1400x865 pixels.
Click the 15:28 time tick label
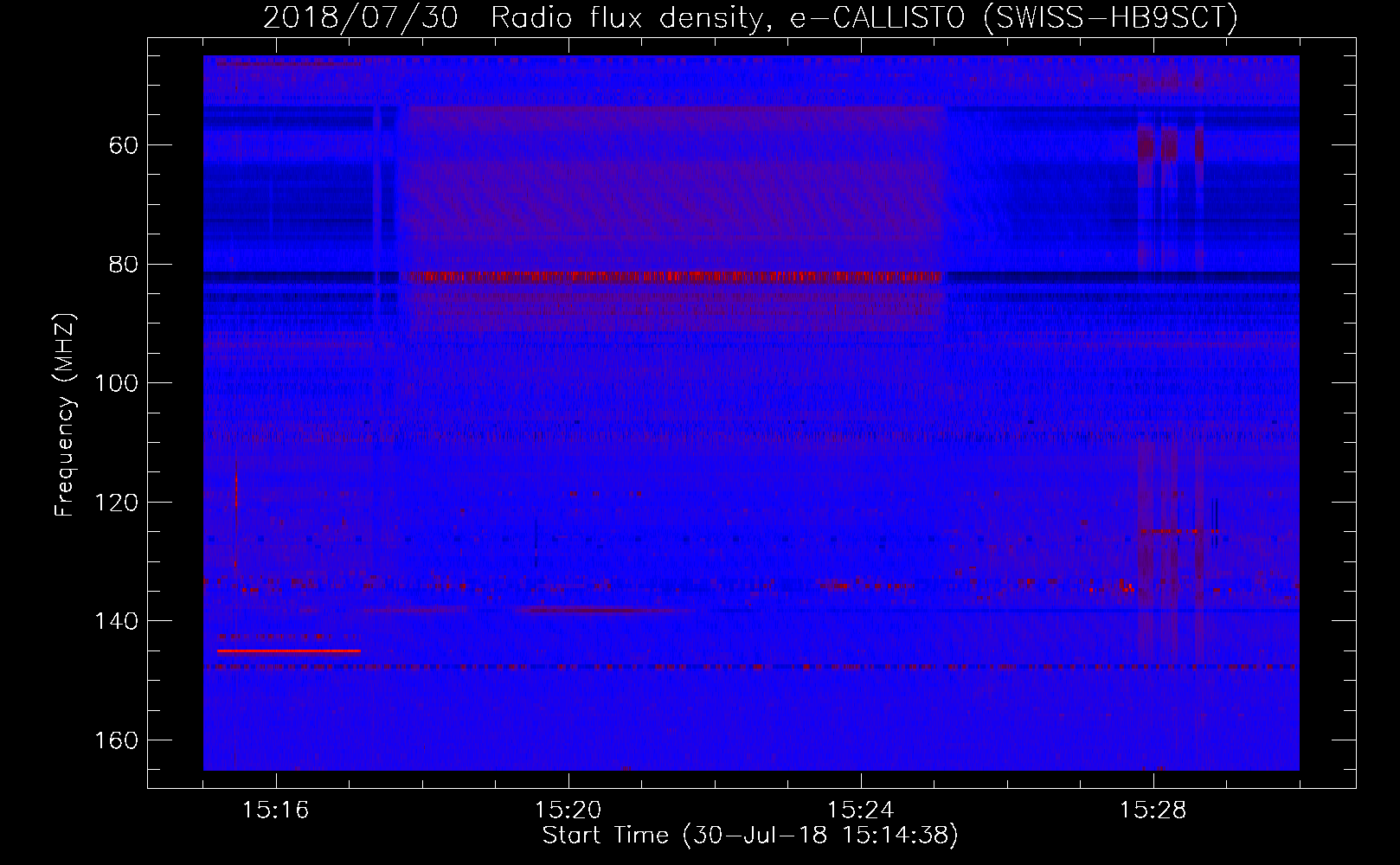[1153, 811]
